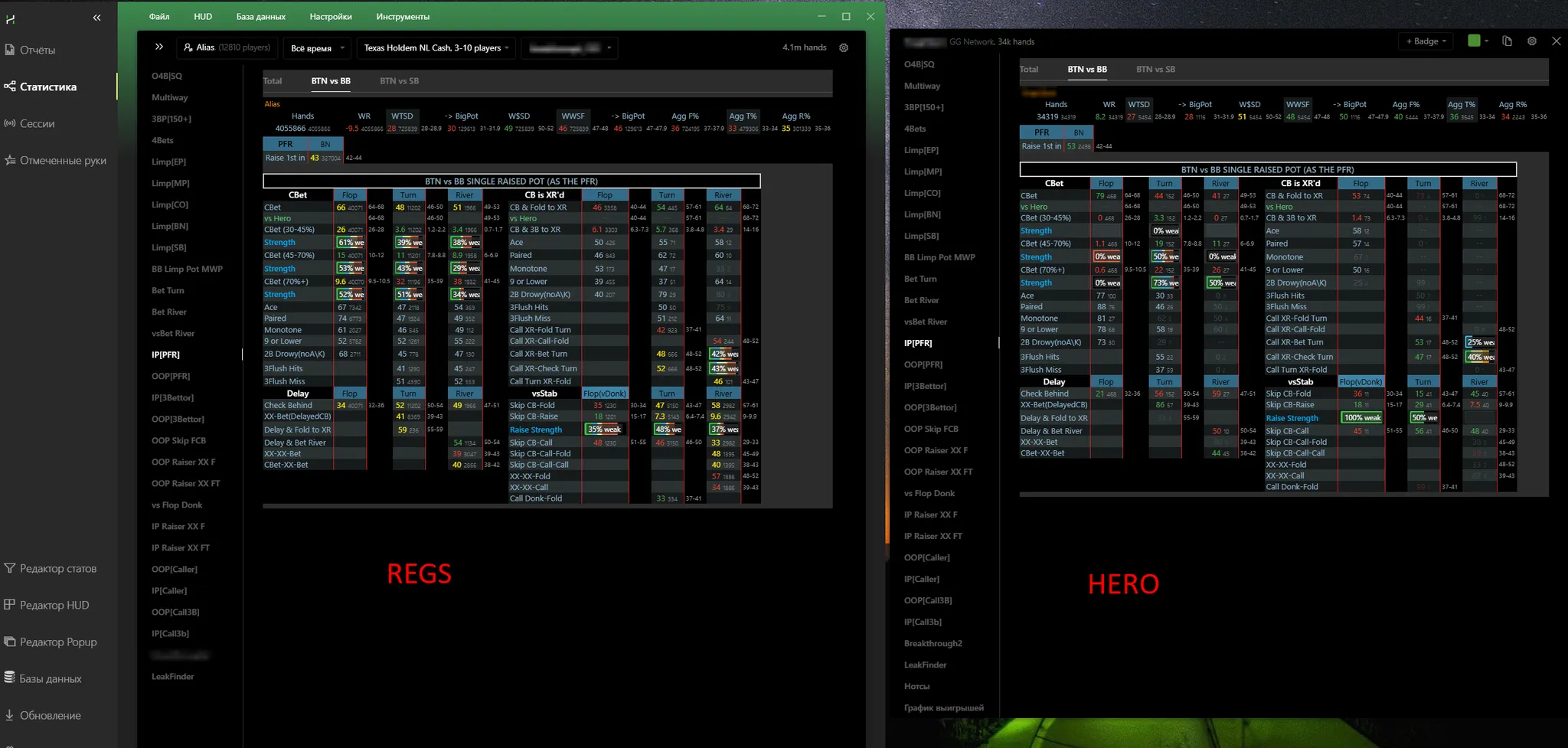The image size is (1568, 748).
Task: Click the copy icon in the HERO window
Action: (x=1507, y=41)
